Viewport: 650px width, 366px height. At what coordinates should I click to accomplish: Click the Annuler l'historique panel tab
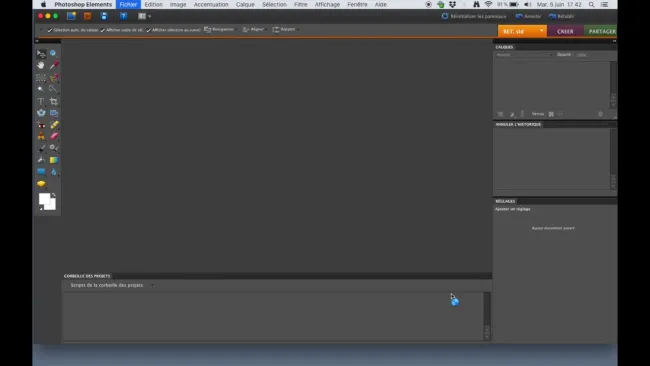518,124
